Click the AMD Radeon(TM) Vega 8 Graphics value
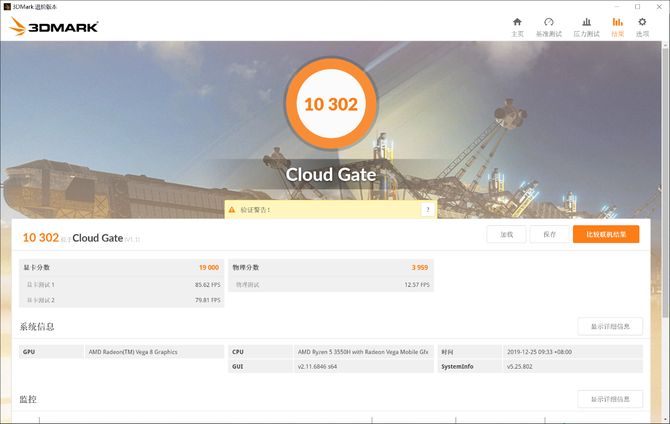 [x=133, y=352]
